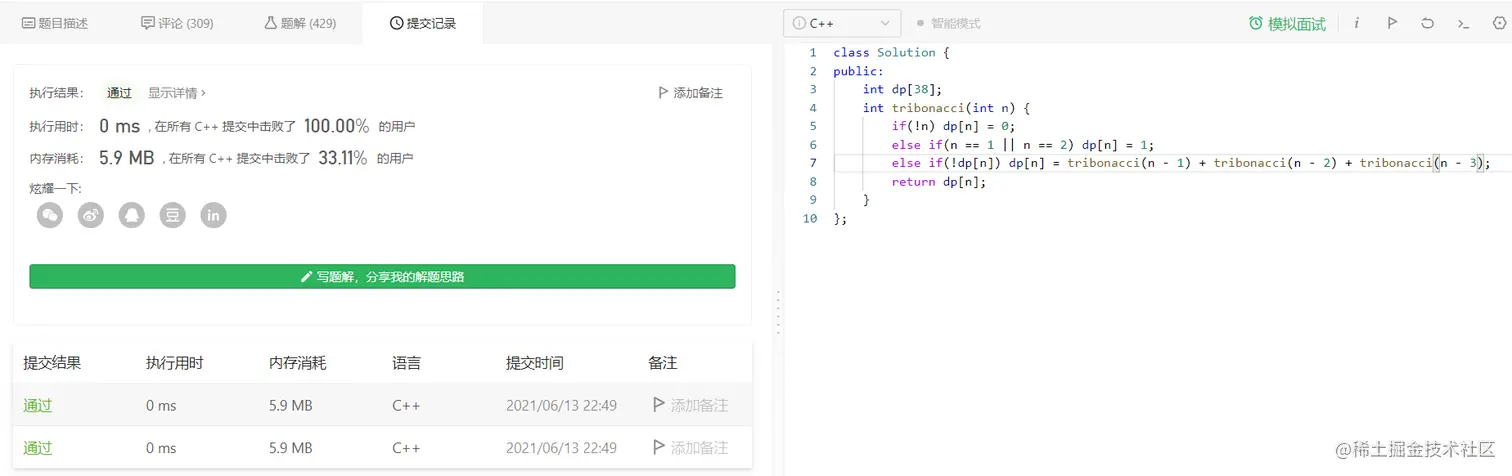Expand 显示详情 details link
Screen dimensions: 1512x476
(x=177, y=93)
